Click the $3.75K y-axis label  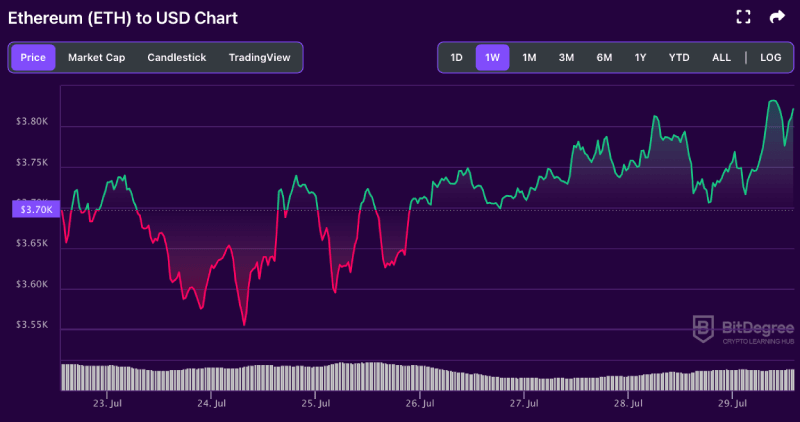[32, 163]
